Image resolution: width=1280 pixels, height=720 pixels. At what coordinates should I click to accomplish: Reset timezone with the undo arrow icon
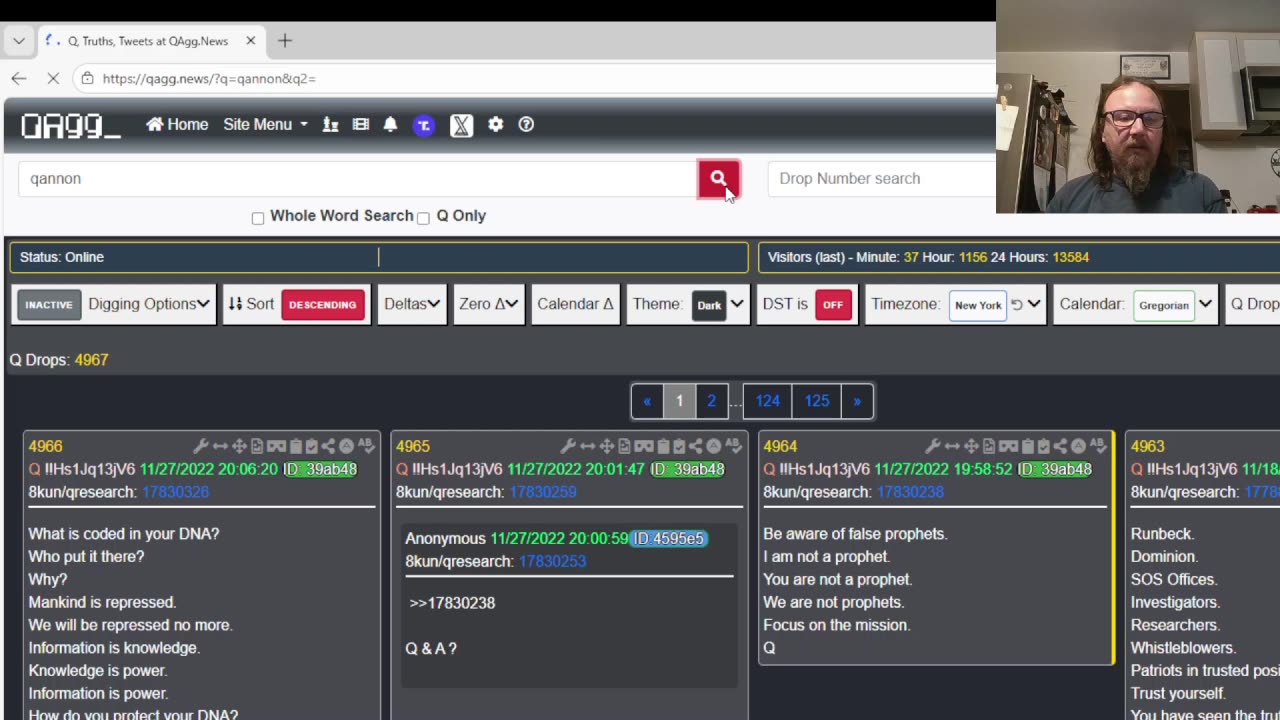[x=1016, y=305]
